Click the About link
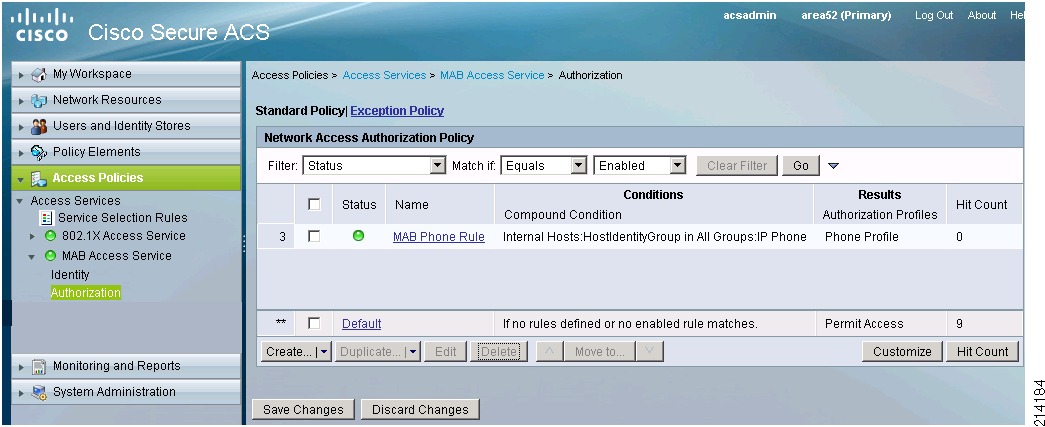The height and width of the screenshot is (427, 1045). click(982, 15)
